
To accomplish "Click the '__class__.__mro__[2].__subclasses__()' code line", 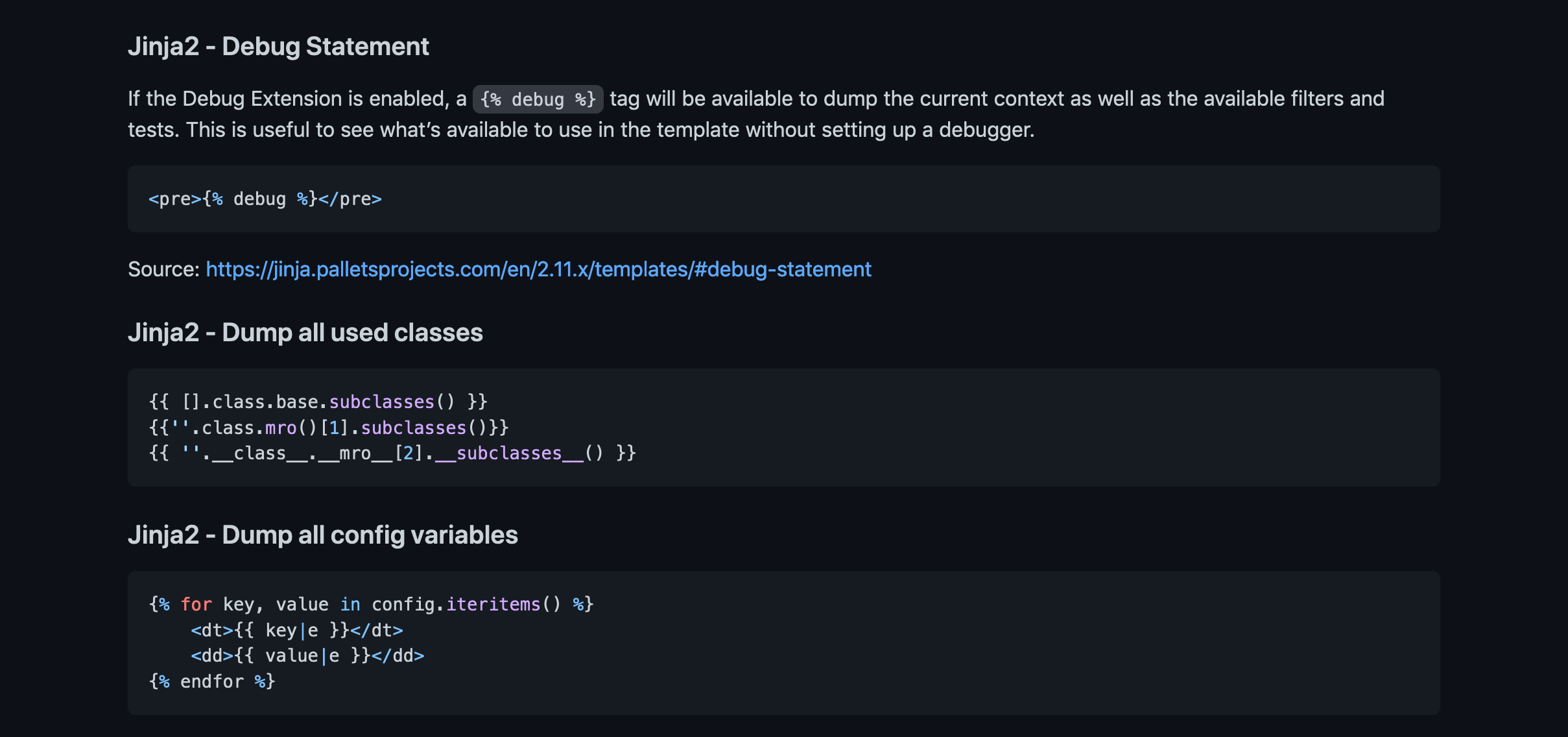I will point(392,453).
